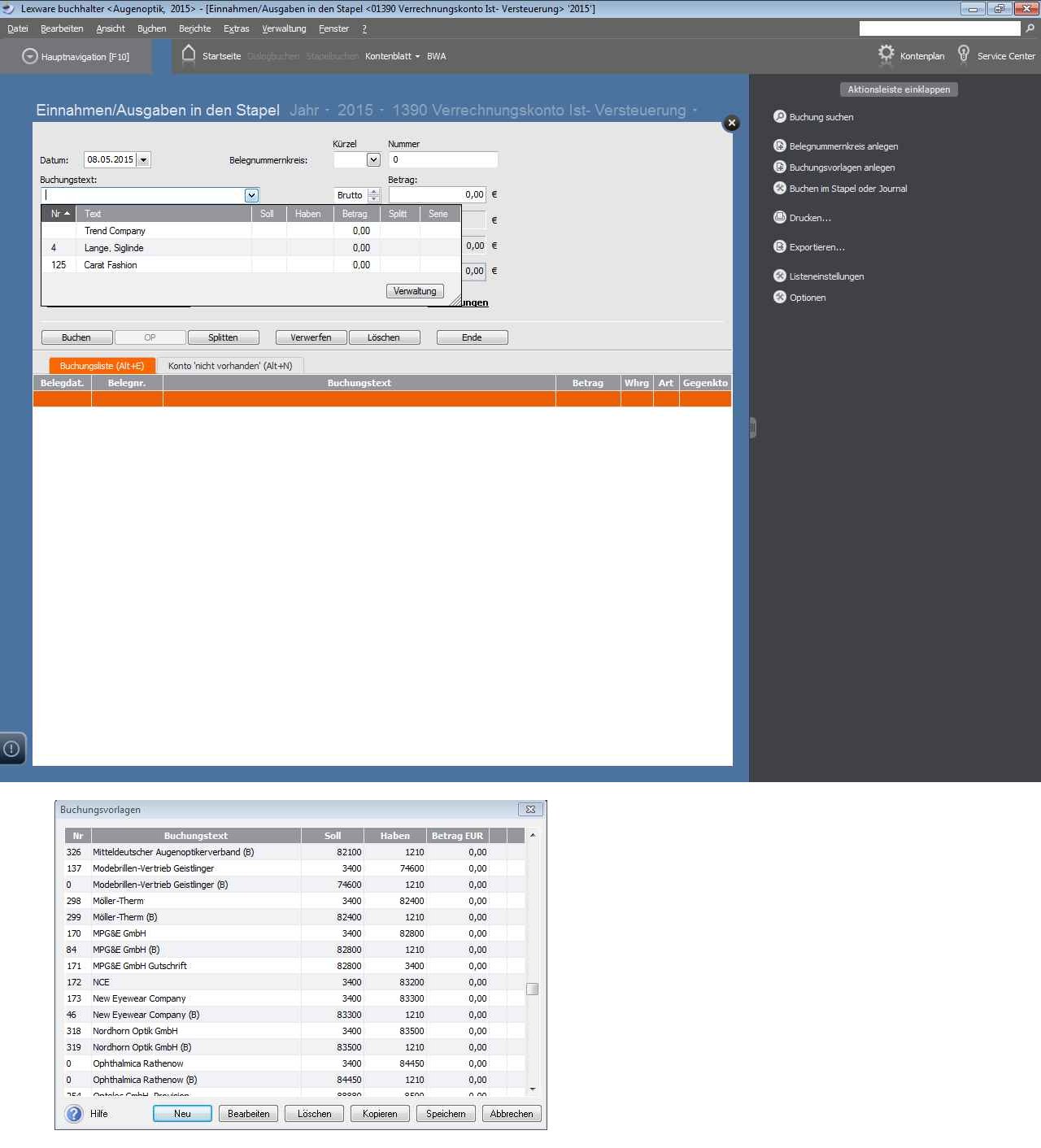Expand the Jahr title dropdown

click(327, 110)
